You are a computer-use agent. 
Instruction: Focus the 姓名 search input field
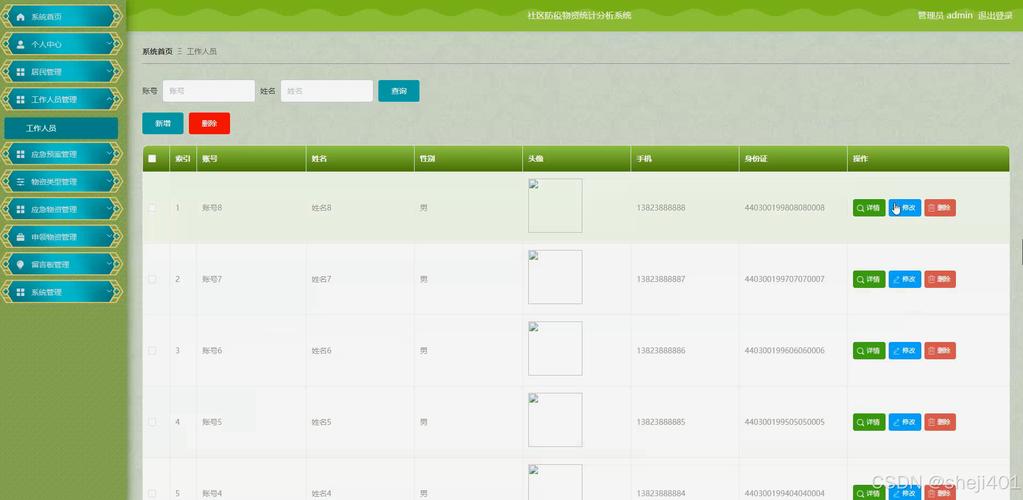pyautogui.click(x=327, y=91)
